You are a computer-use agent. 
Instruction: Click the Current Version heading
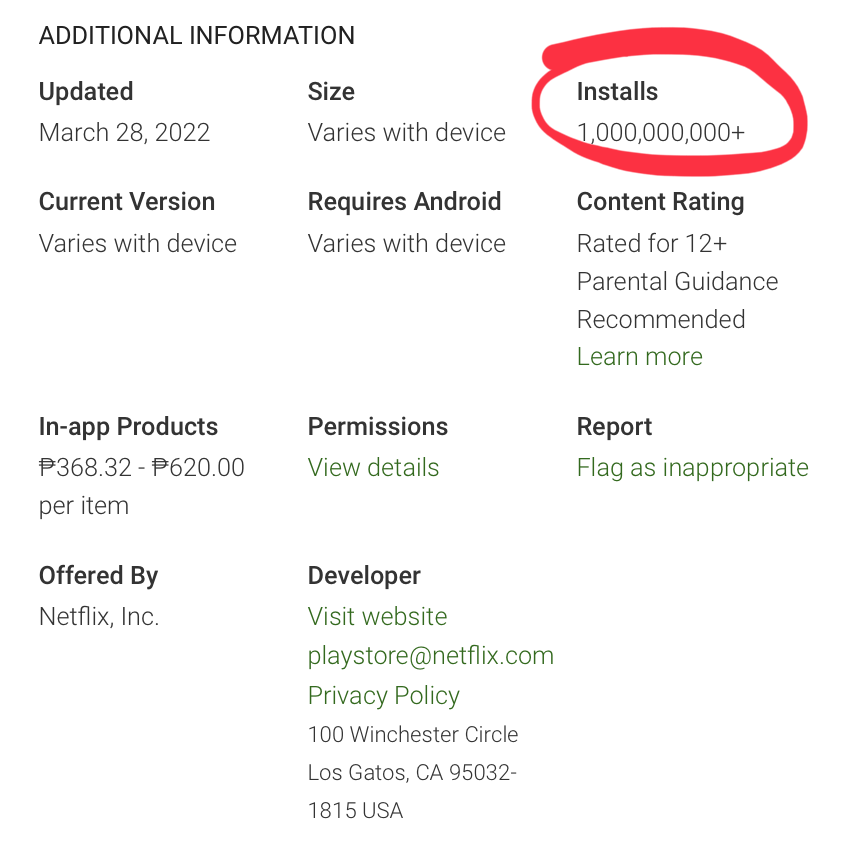point(126,202)
